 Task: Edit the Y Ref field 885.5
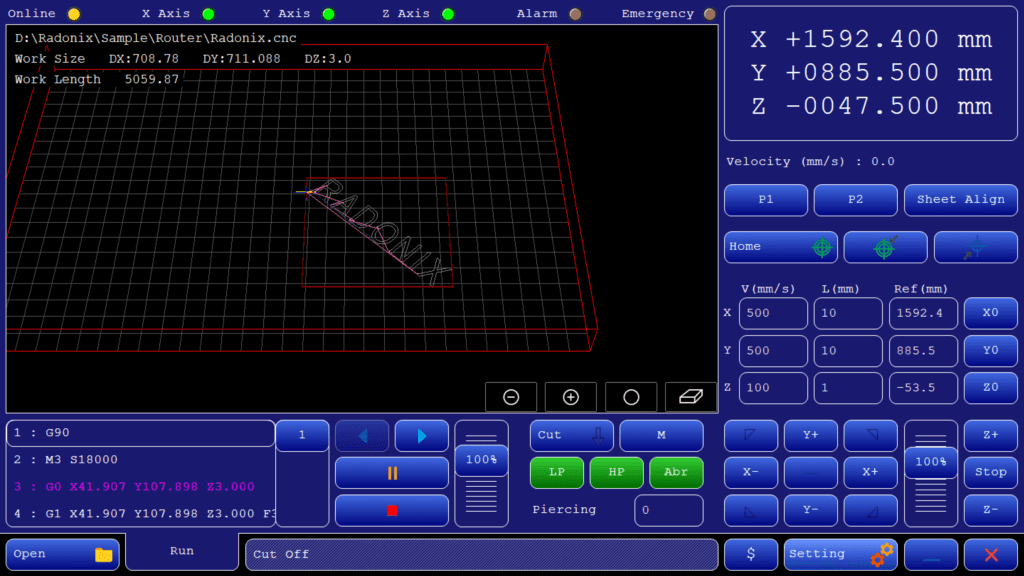(923, 351)
